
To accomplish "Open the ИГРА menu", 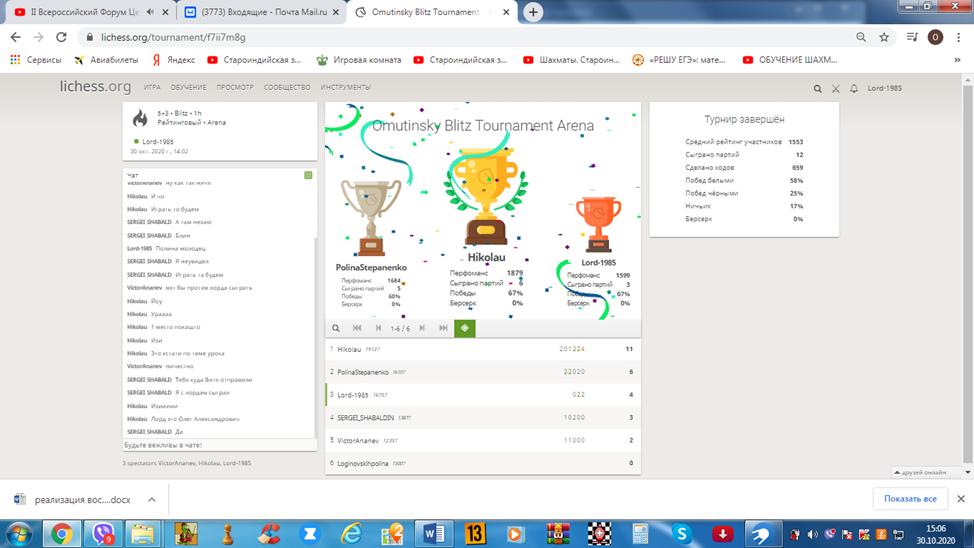I will coord(151,88).
